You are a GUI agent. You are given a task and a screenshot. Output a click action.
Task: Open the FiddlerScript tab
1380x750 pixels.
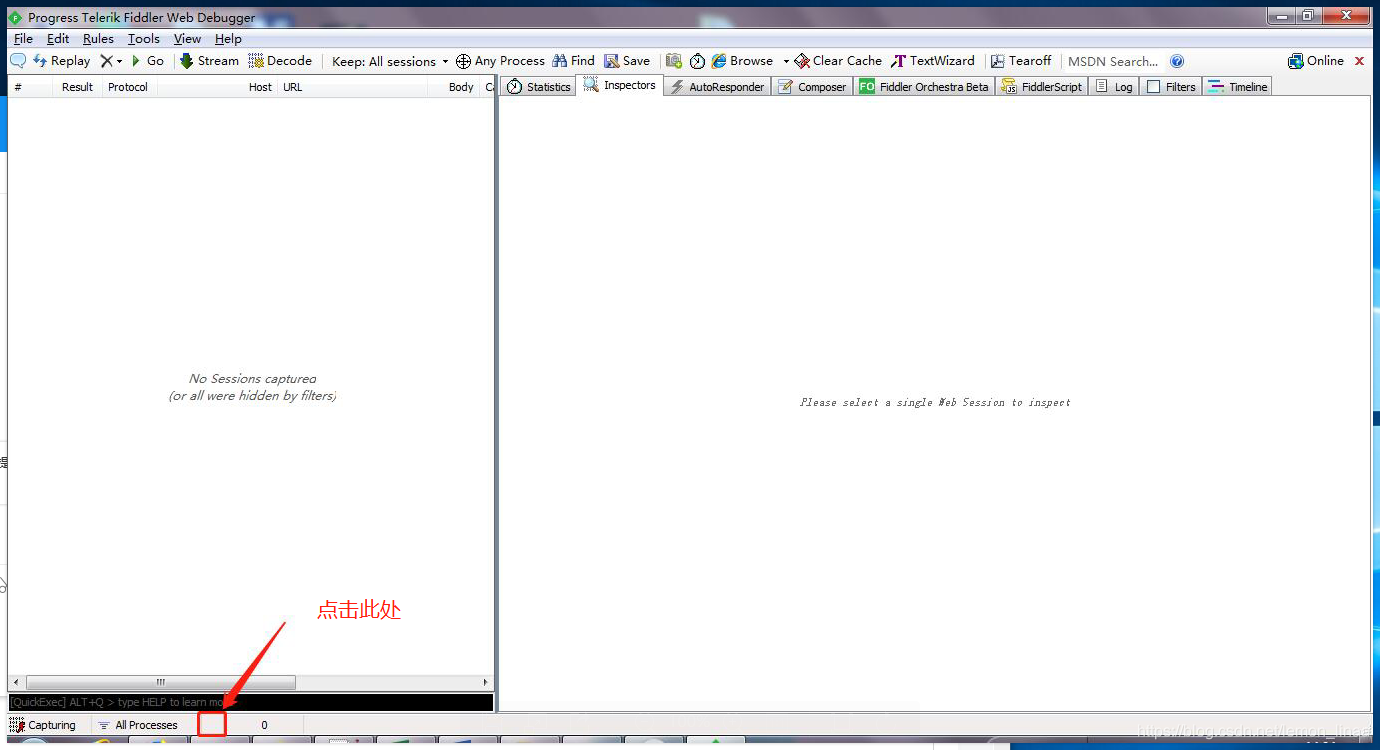pyautogui.click(x=1041, y=87)
